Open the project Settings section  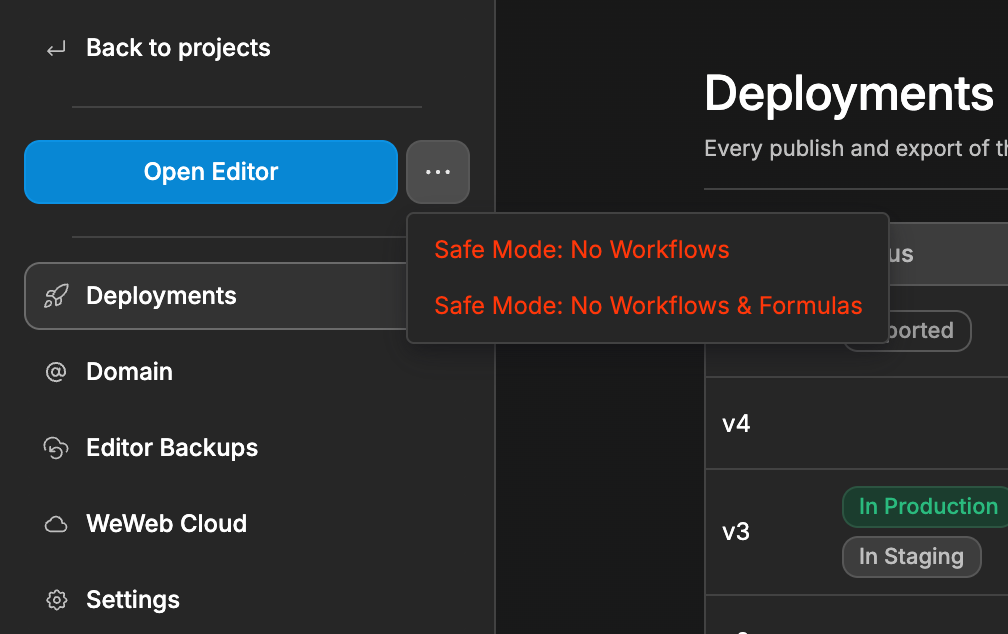pos(132,600)
